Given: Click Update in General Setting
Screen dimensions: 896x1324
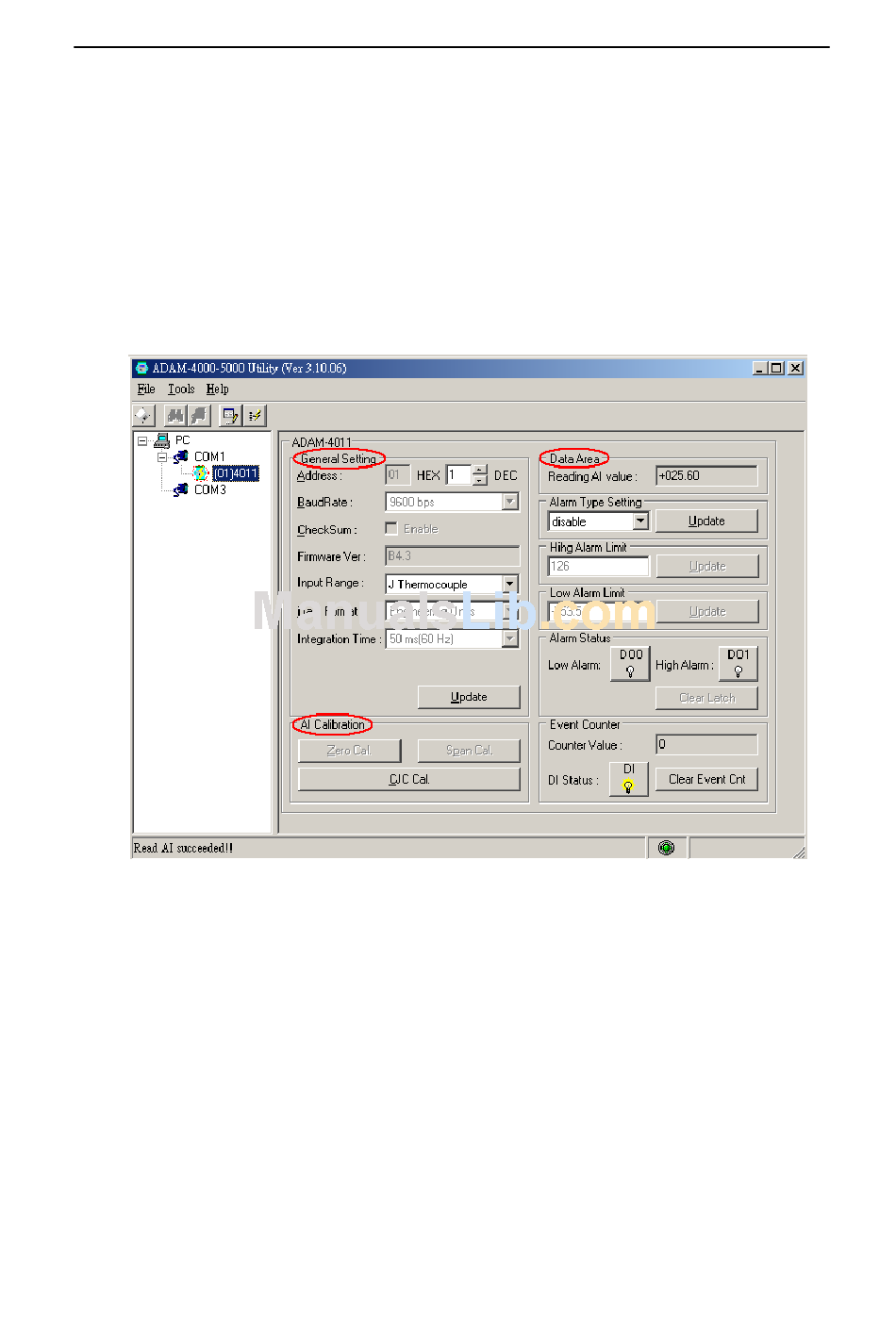Looking at the screenshot, I should coord(469,697).
